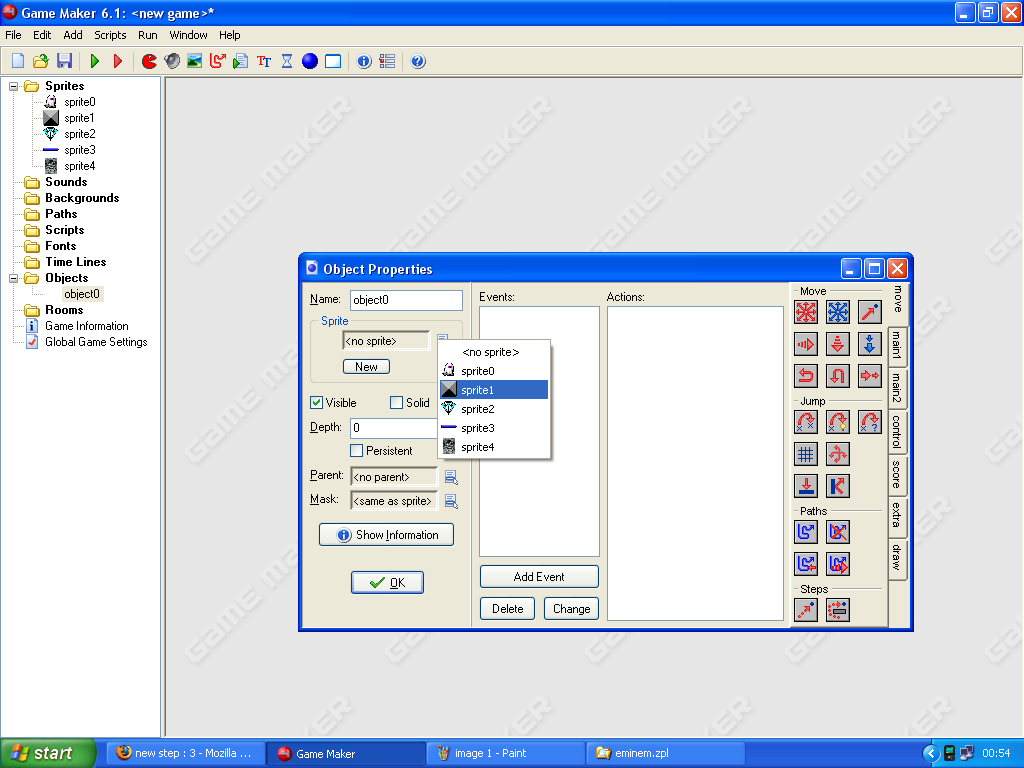Switch to the score actions tab

pos(897,475)
